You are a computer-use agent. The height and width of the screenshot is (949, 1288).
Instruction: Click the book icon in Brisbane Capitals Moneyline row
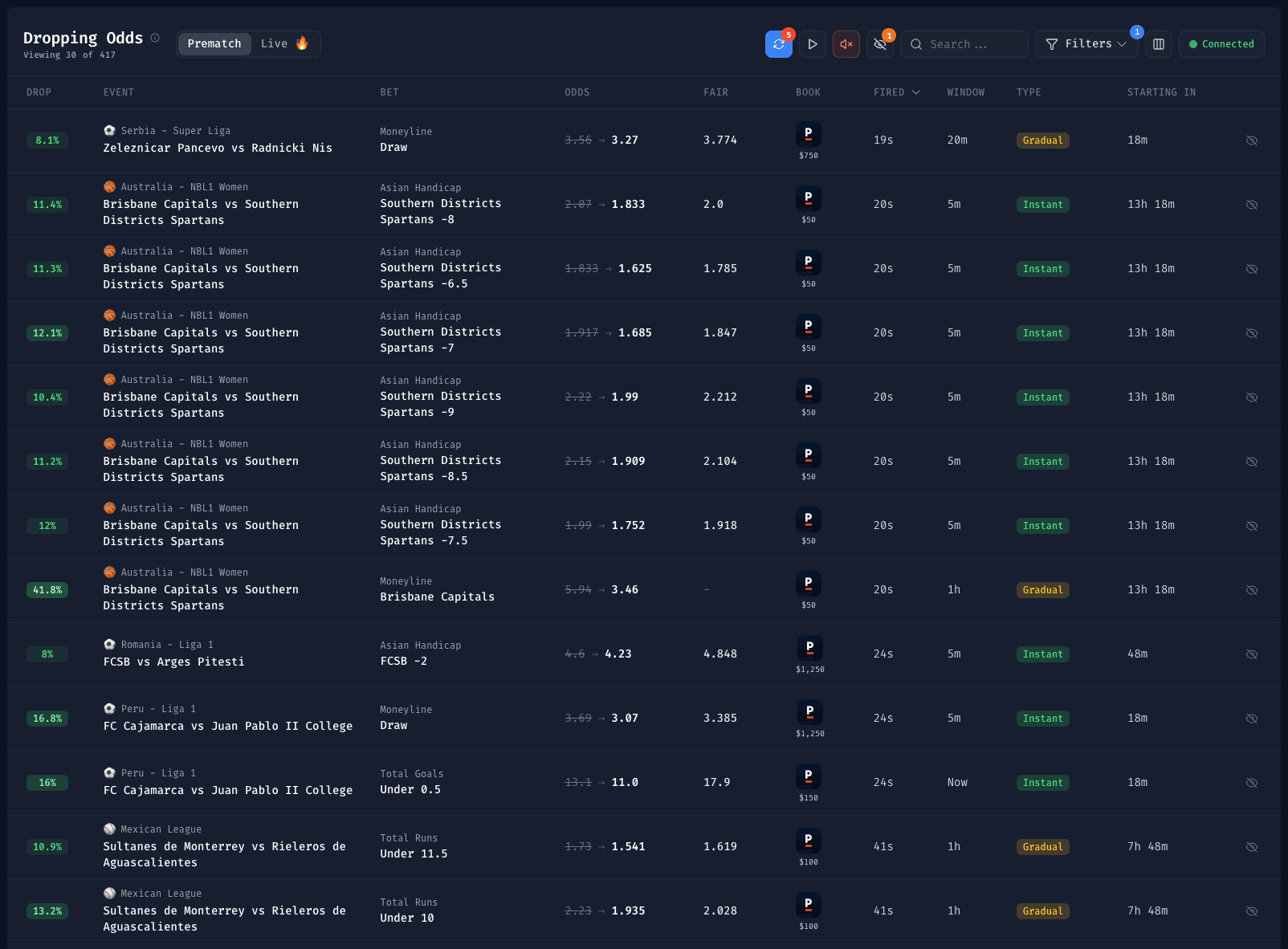(808, 583)
